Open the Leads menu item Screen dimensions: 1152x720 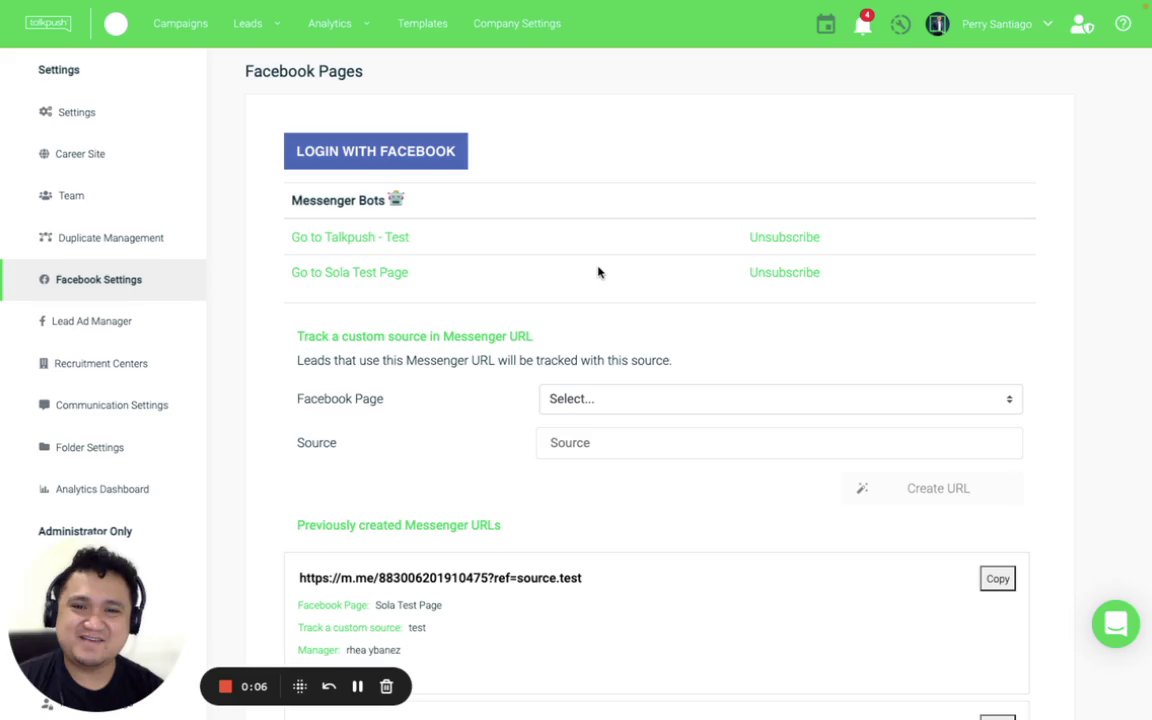click(248, 24)
